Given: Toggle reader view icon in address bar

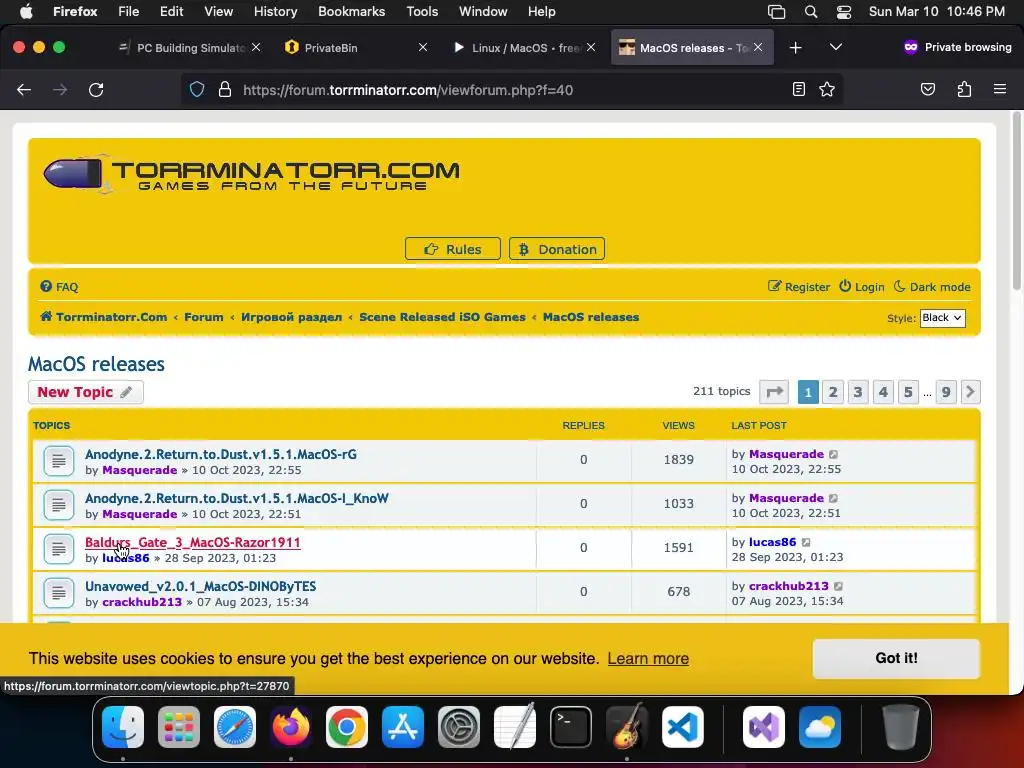Looking at the screenshot, I should [798, 89].
